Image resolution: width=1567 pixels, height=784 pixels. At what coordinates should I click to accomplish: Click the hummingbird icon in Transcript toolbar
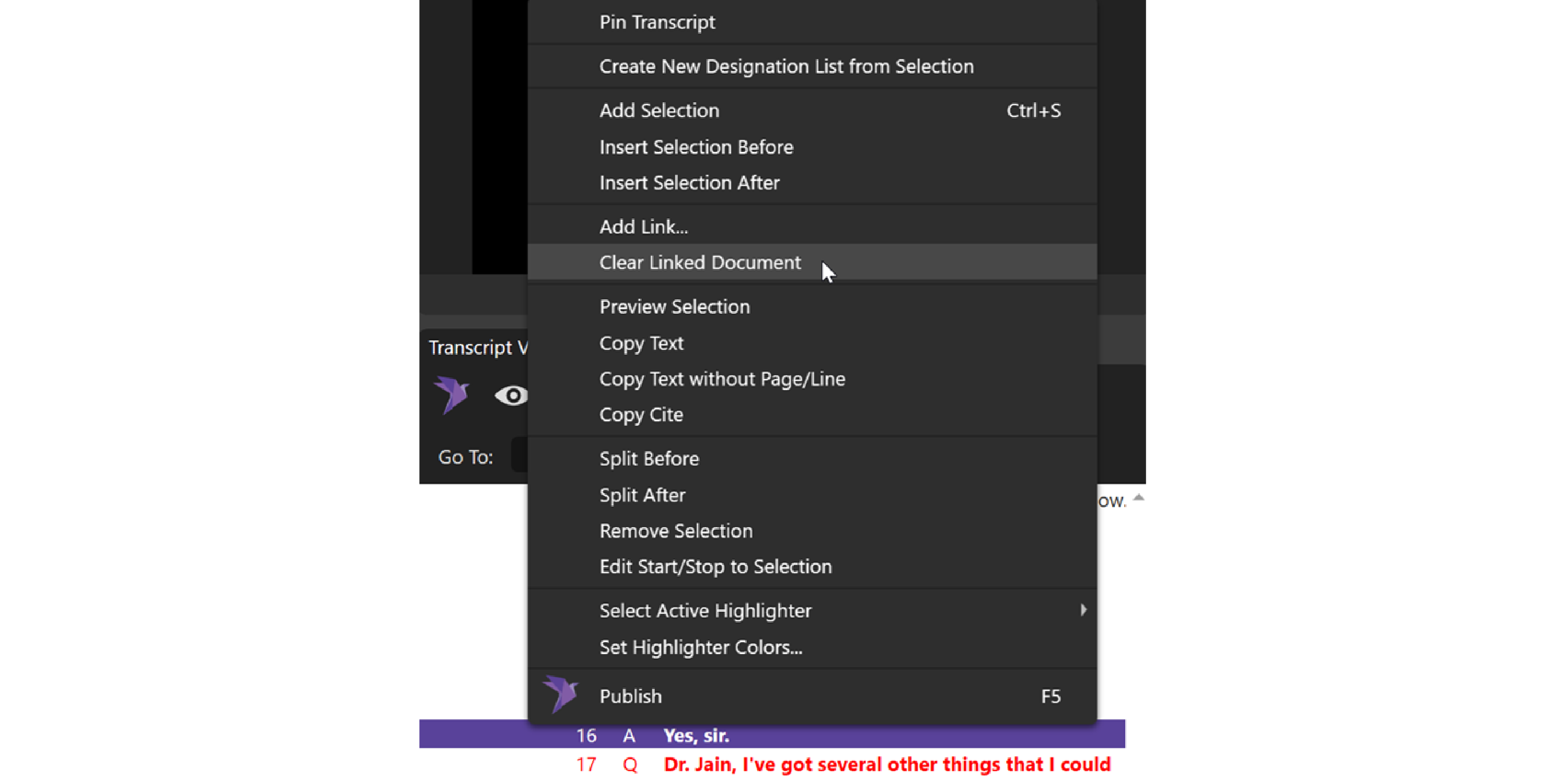tap(451, 395)
